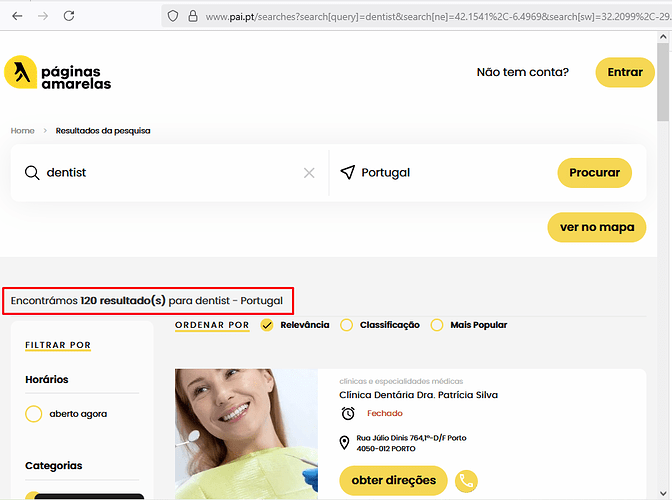The width and height of the screenshot is (672, 500).
Task: Click the magnifying glass search icon
Action: 32,172
